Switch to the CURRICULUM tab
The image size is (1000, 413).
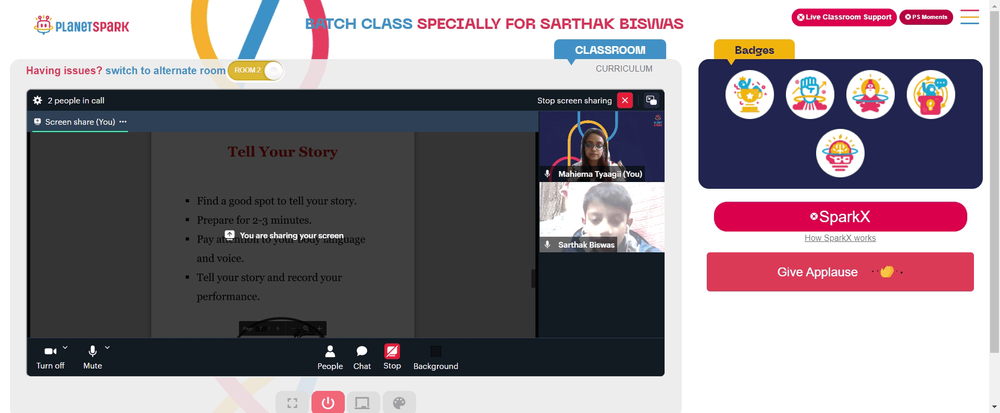point(624,69)
